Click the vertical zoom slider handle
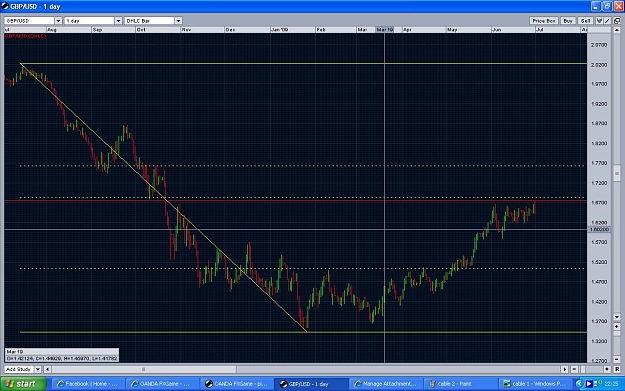The width and height of the screenshot is (625, 391). coord(617,333)
